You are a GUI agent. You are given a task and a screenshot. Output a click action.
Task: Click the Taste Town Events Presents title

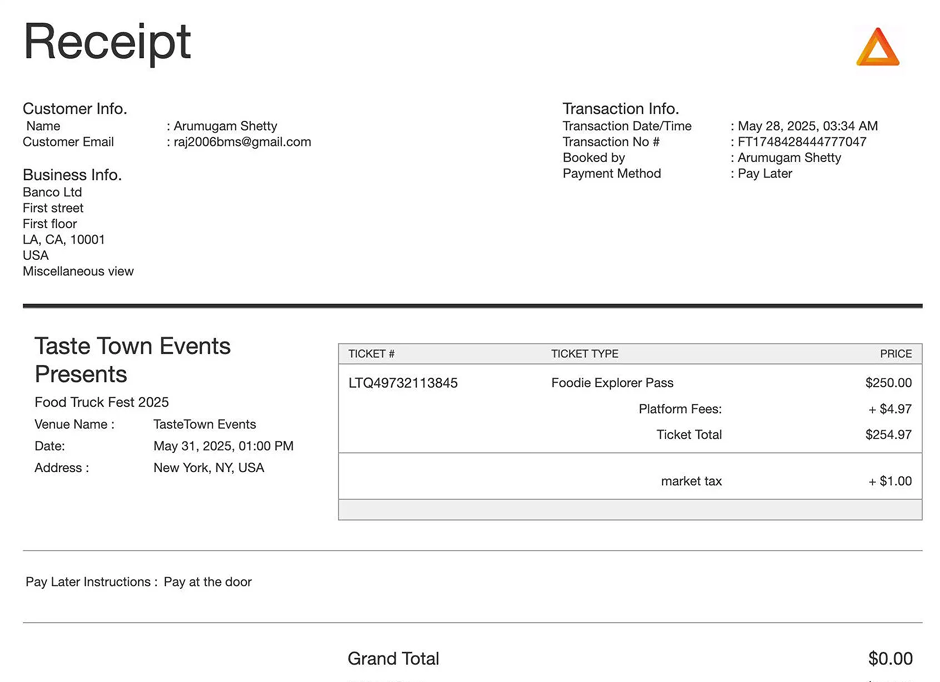[132, 360]
